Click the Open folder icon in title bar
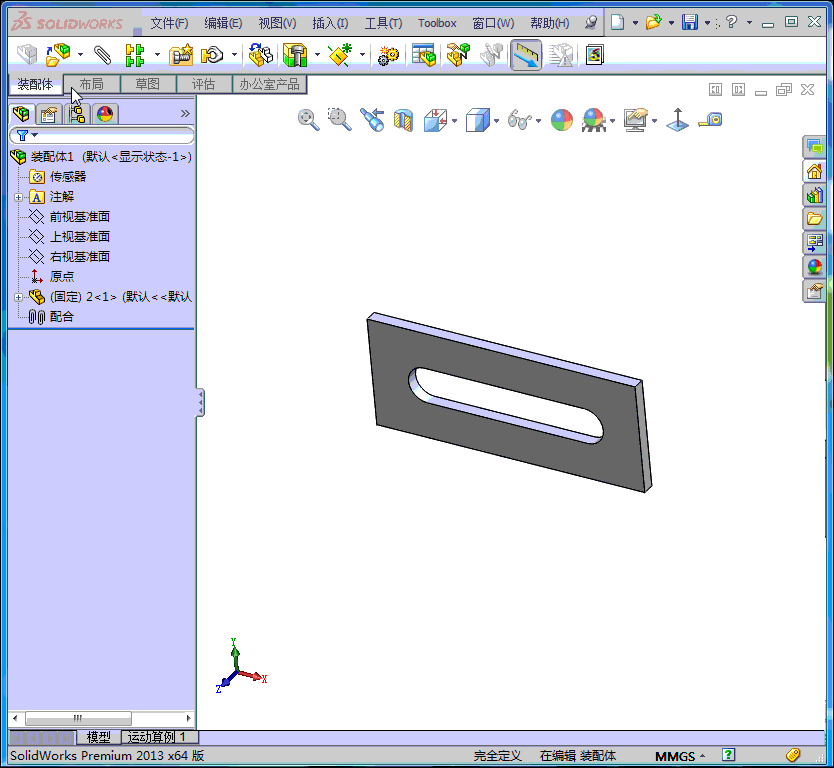The height and width of the screenshot is (768, 834). coord(653,22)
